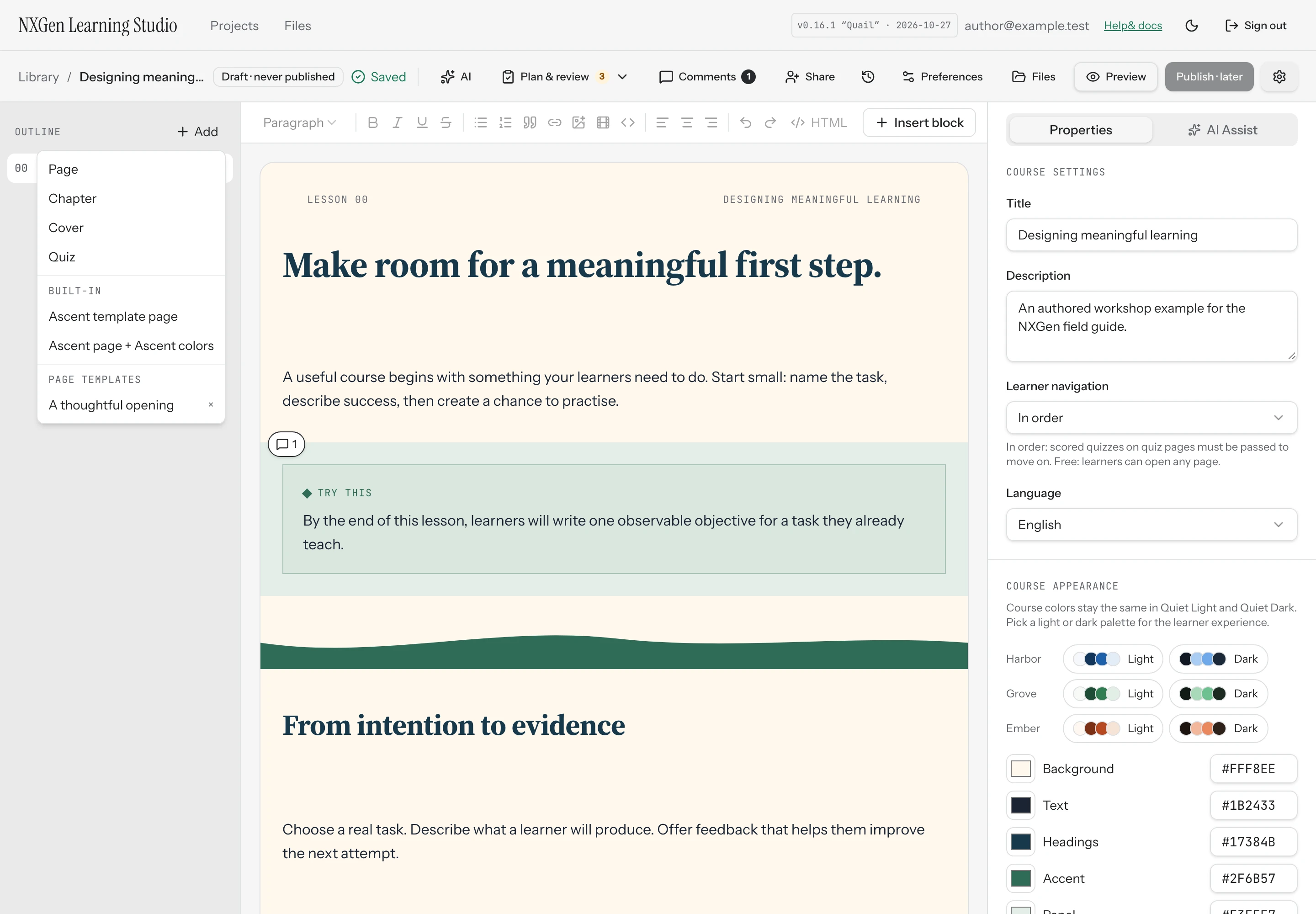Switch to HTML source view

coord(818,122)
